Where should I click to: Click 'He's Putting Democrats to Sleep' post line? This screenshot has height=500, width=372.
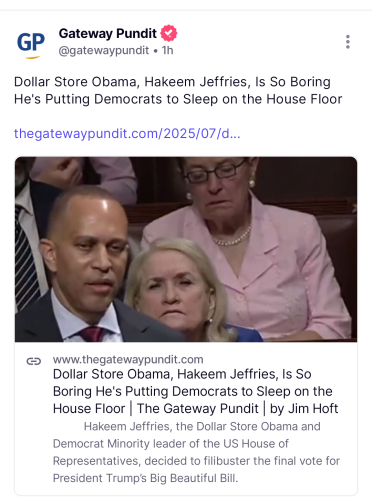(178, 99)
